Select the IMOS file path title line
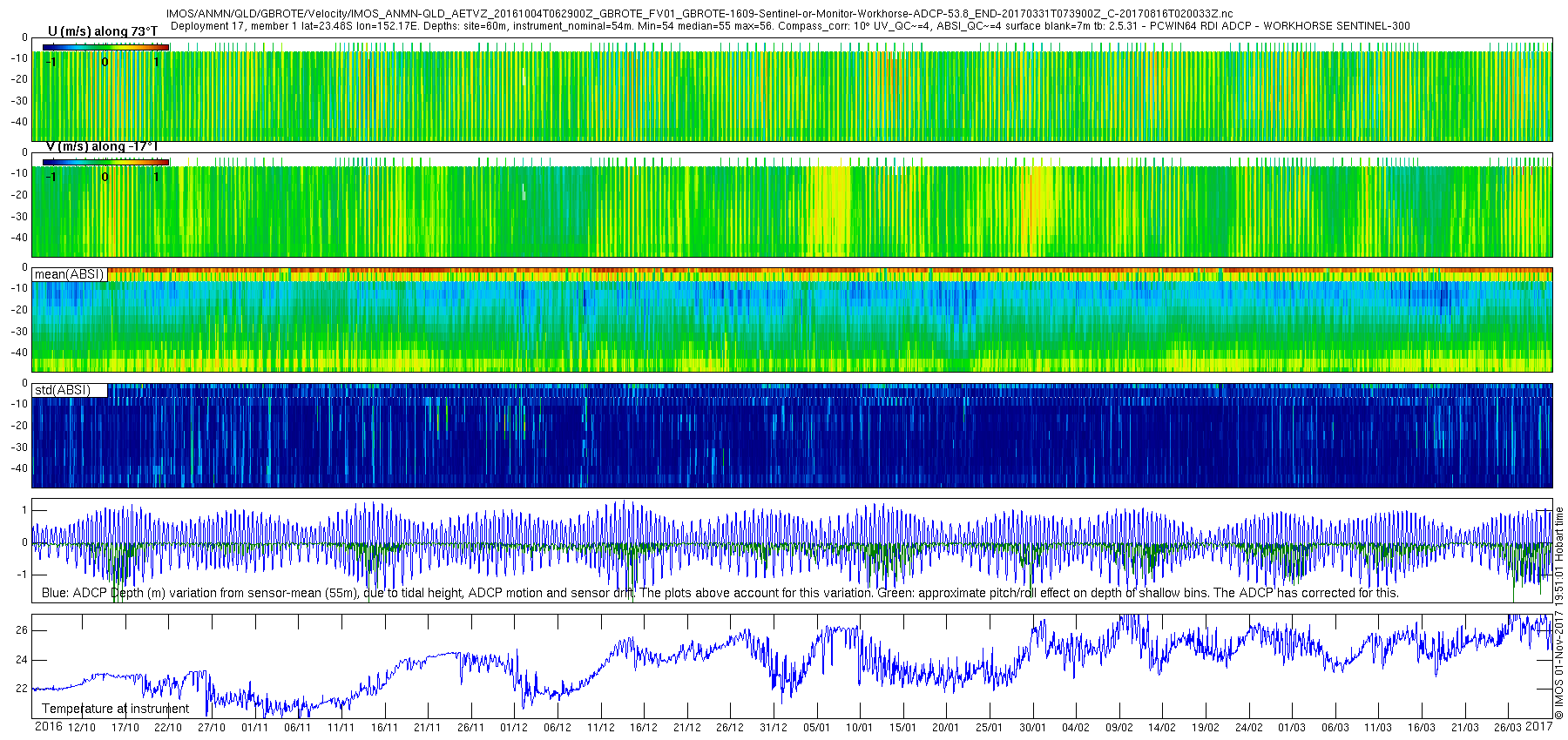Viewport: 1568px width, 740px height. [700, 14]
